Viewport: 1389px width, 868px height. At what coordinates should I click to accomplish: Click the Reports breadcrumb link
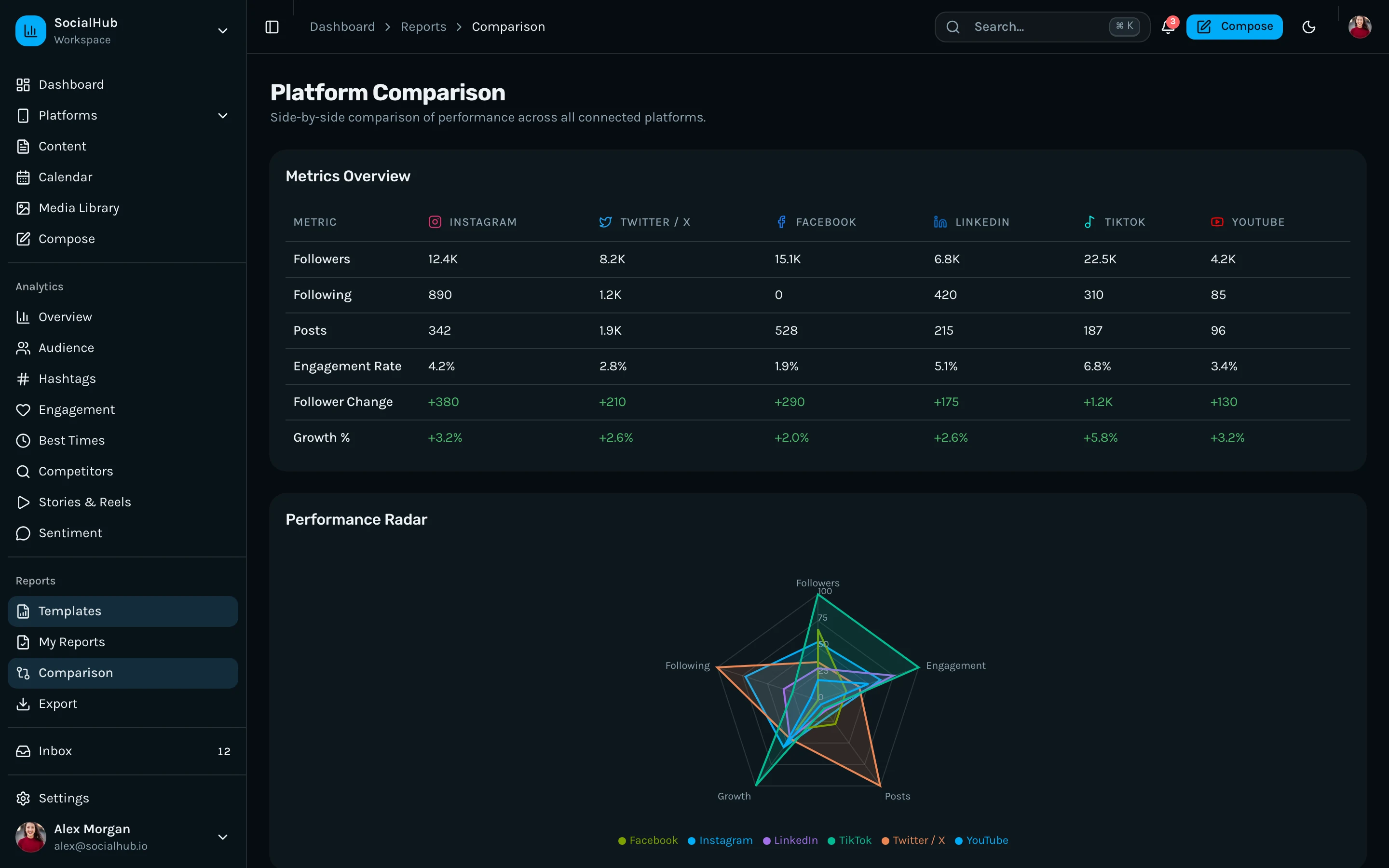(423, 27)
